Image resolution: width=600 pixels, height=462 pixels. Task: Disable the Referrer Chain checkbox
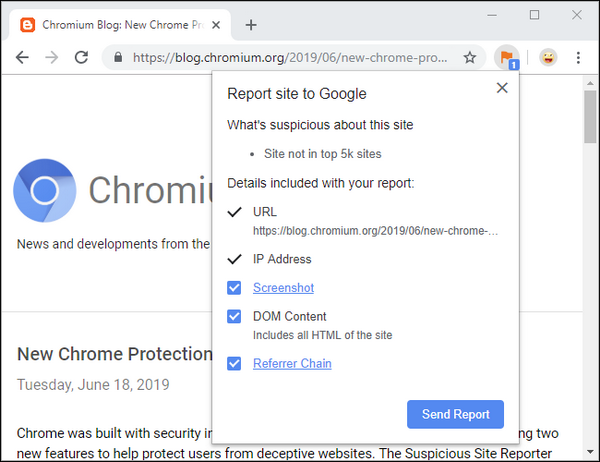234,364
